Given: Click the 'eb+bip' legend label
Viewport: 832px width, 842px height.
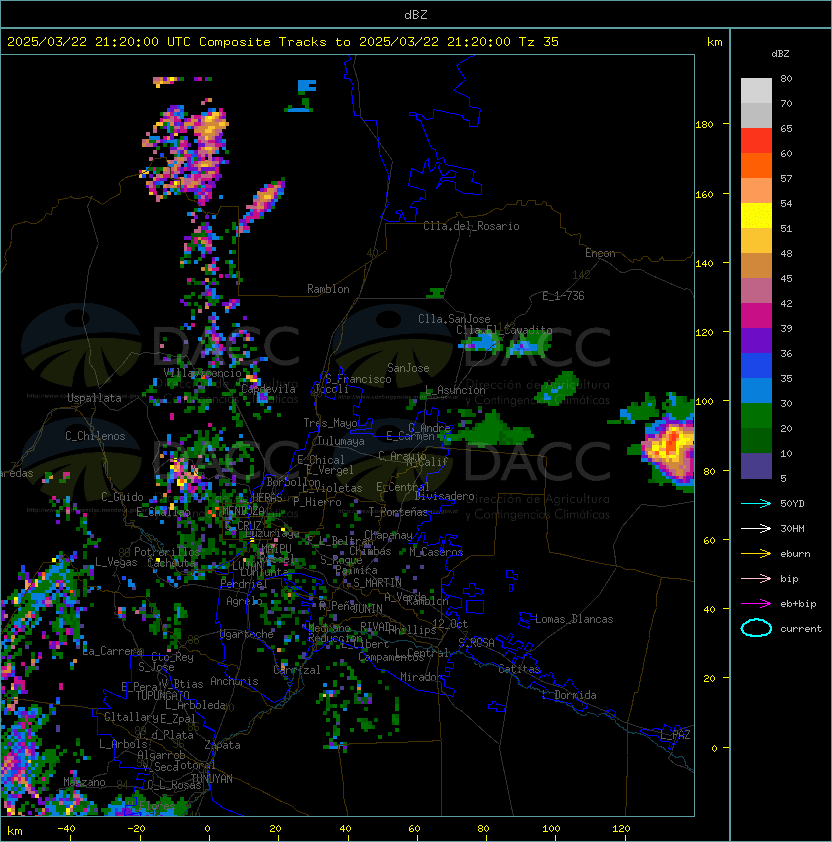Looking at the screenshot, I should point(798,604).
